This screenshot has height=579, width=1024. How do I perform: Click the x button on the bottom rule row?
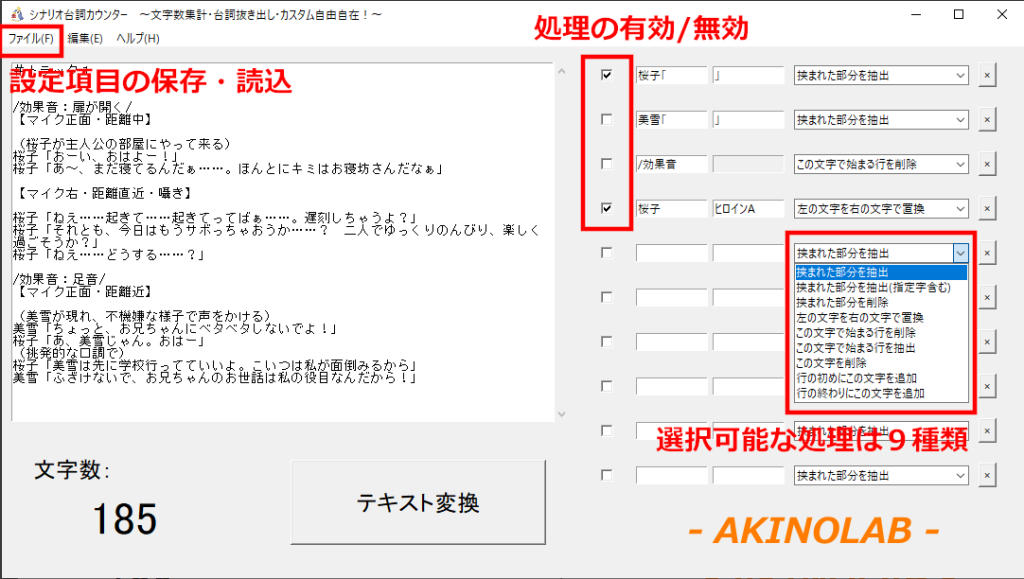point(987,476)
